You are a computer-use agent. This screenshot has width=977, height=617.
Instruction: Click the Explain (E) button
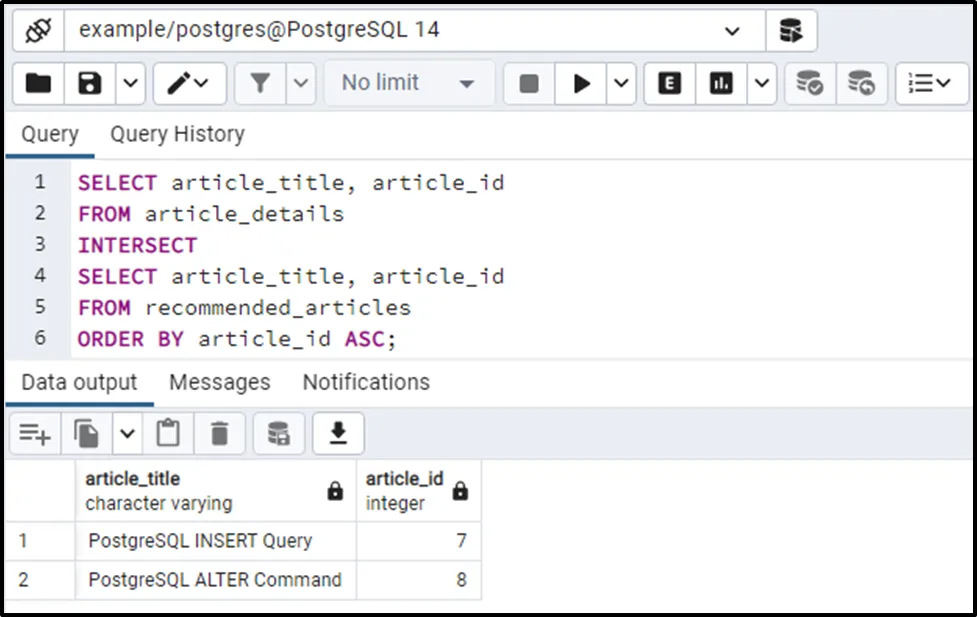(x=669, y=84)
